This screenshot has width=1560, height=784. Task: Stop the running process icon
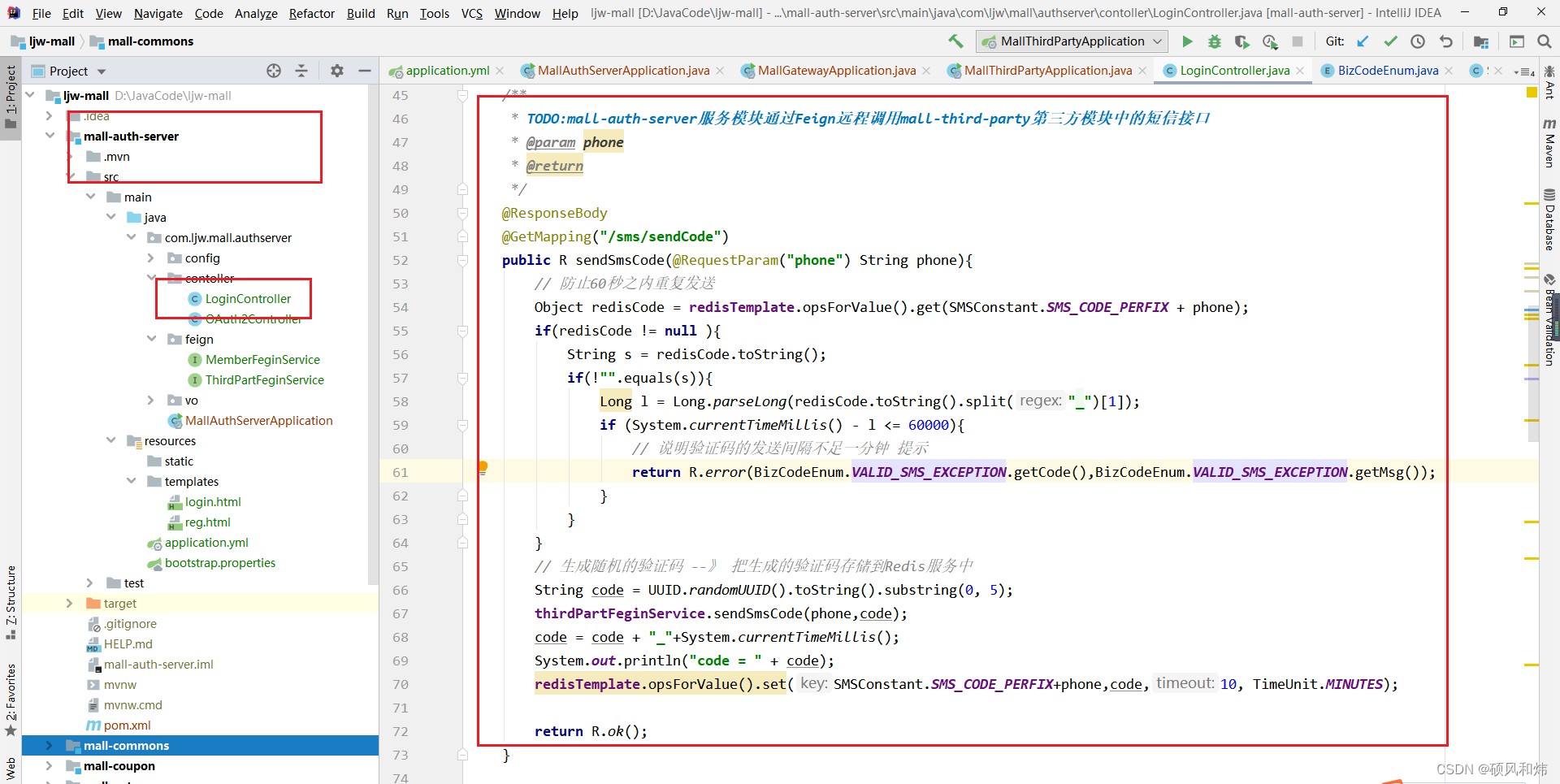click(1298, 41)
